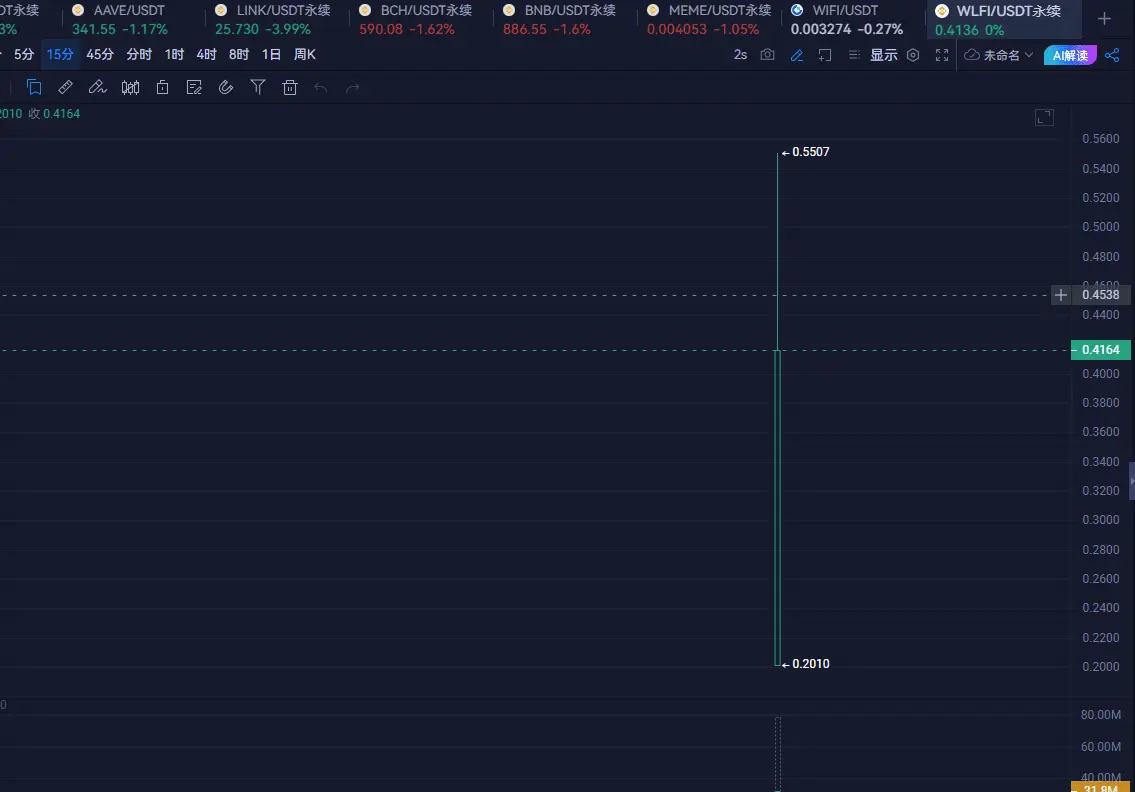
Task: Click the trash delete drawings icon
Action: point(290,88)
